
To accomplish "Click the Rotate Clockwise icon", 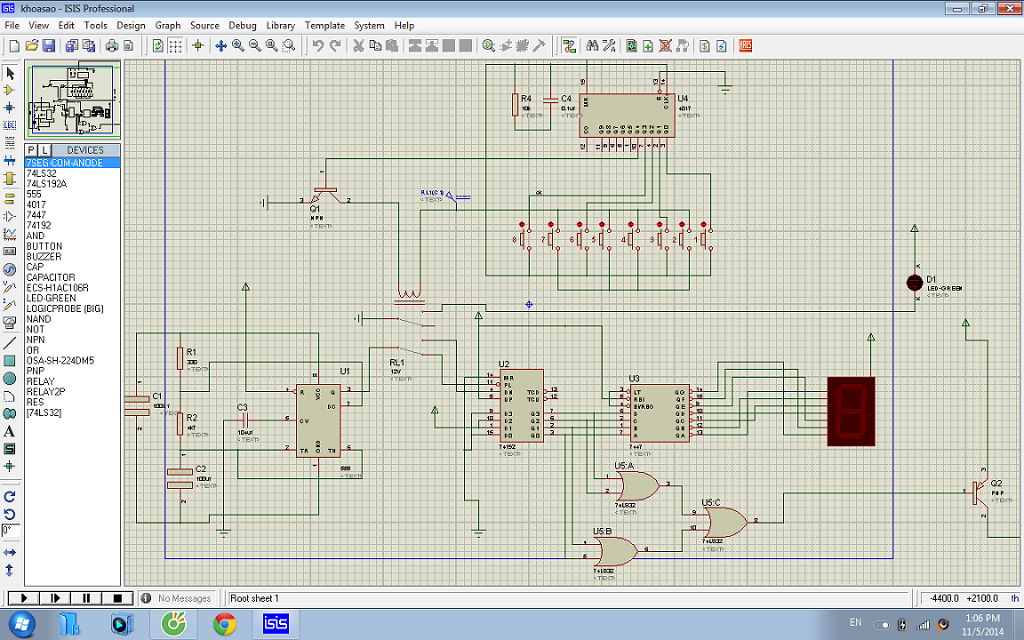I will (x=10, y=496).
